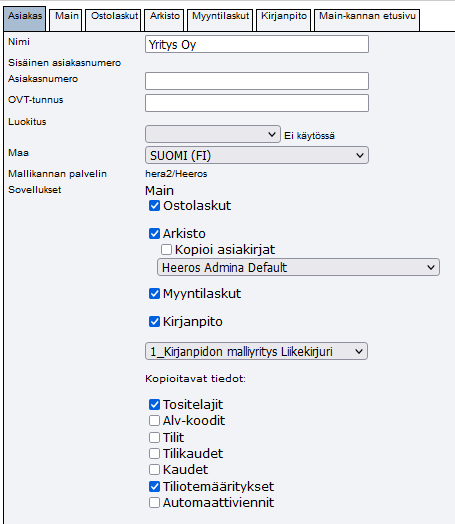Switch to the Main tab

coord(65,20)
